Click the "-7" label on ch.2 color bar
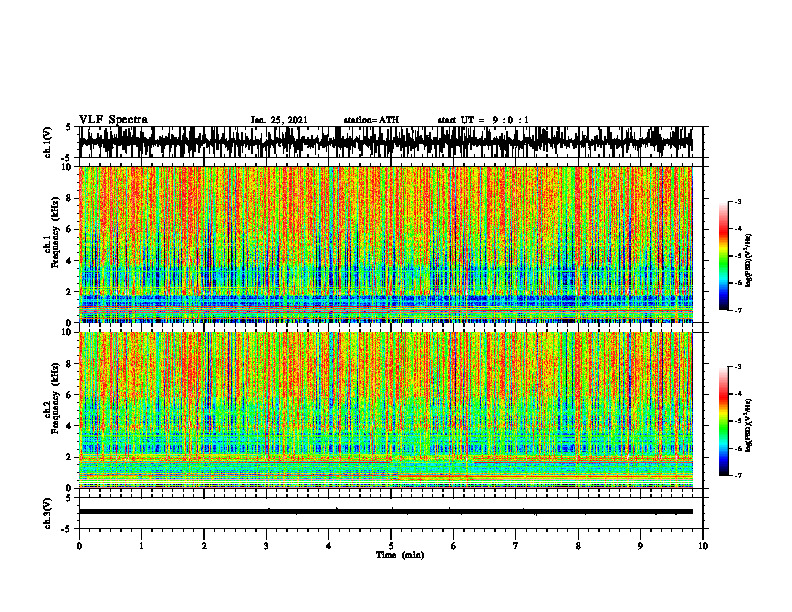 737,475
